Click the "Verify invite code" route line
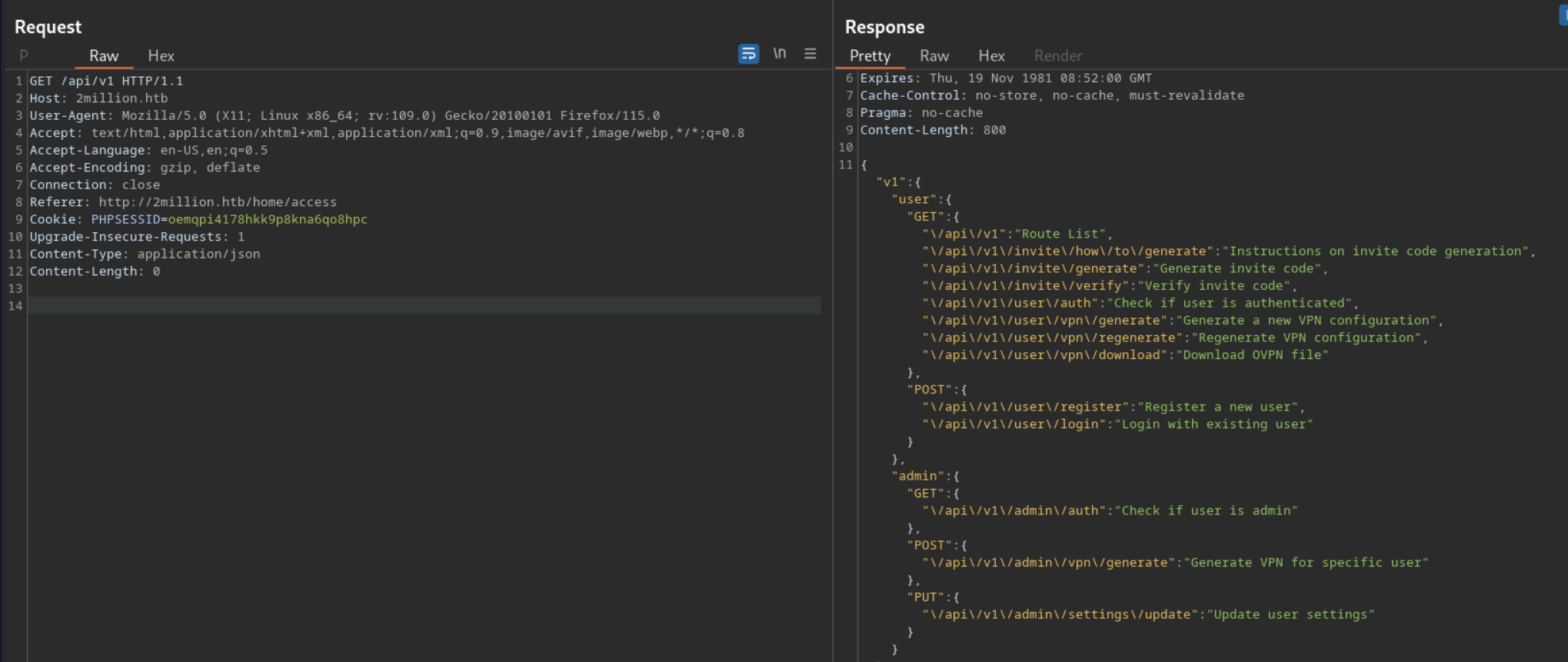Screen dimensions: 1568x662 pos(1110,286)
